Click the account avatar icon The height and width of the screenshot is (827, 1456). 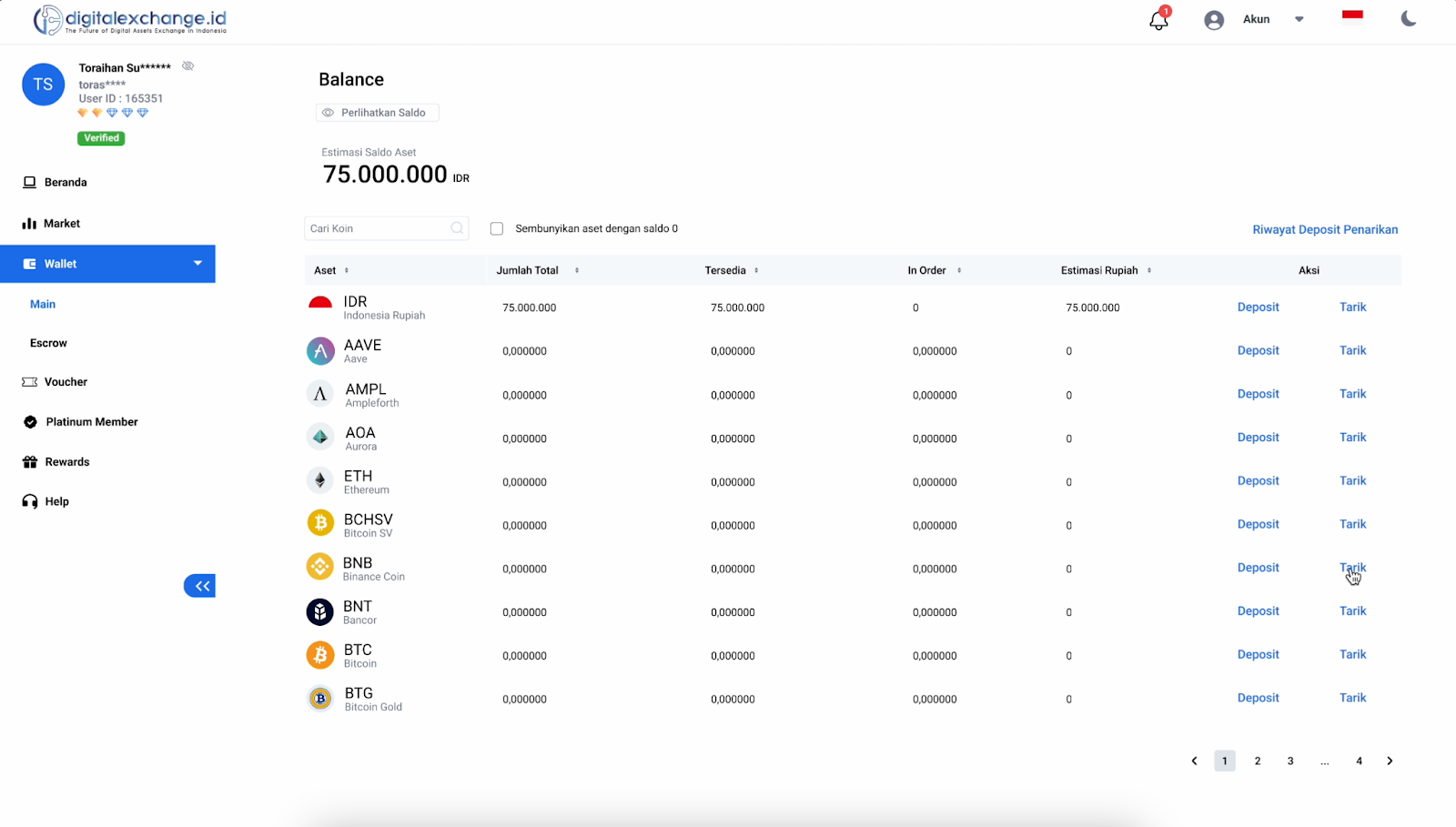click(x=1214, y=20)
